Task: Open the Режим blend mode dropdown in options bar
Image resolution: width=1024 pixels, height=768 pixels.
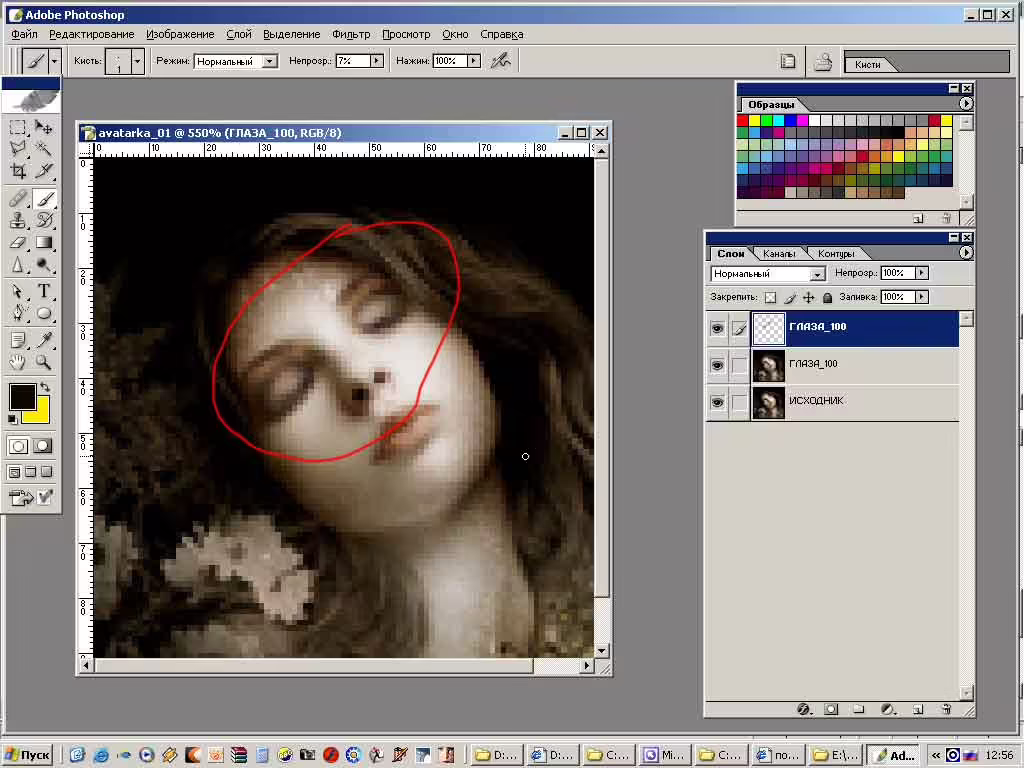Action: (x=270, y=61)
